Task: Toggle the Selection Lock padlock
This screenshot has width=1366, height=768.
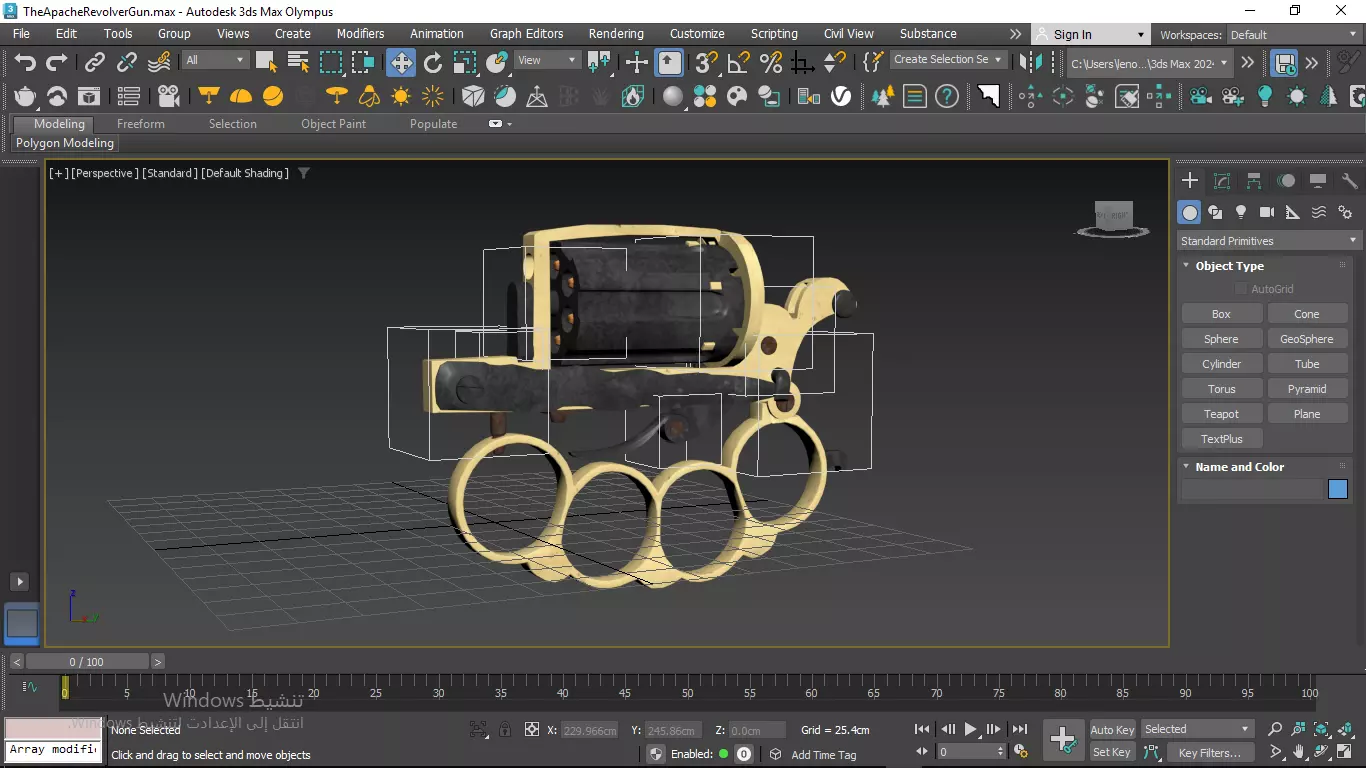Action: pos(505,730)
